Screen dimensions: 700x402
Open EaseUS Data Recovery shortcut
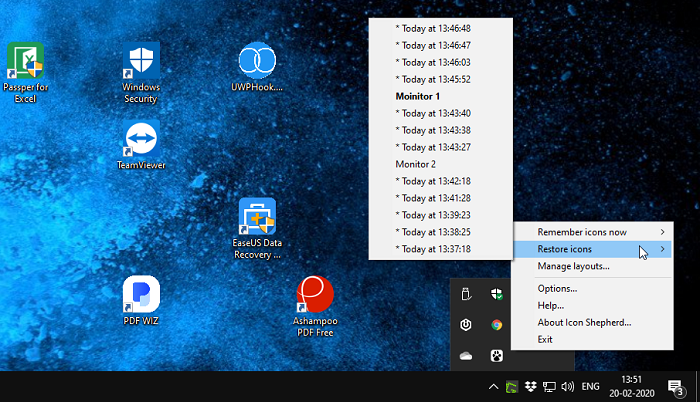pyautogui.click(x=257, y=216)
